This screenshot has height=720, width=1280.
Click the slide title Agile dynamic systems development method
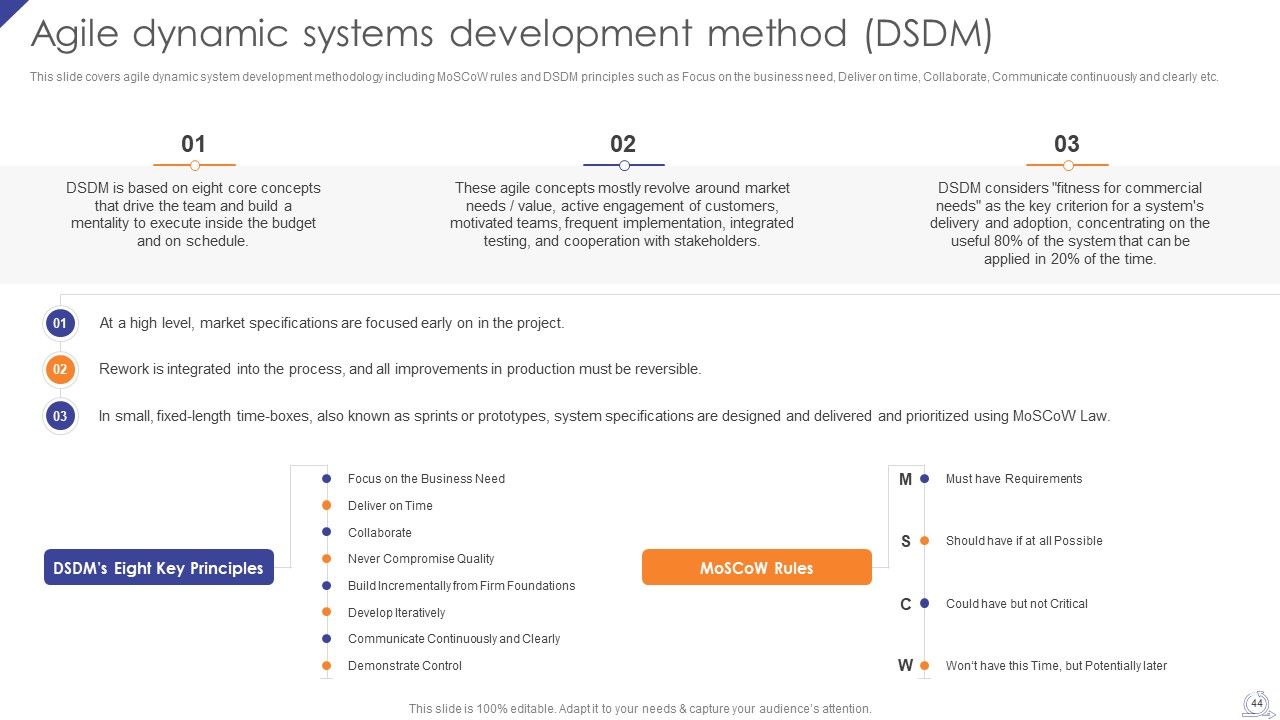(x=512, y=34)
